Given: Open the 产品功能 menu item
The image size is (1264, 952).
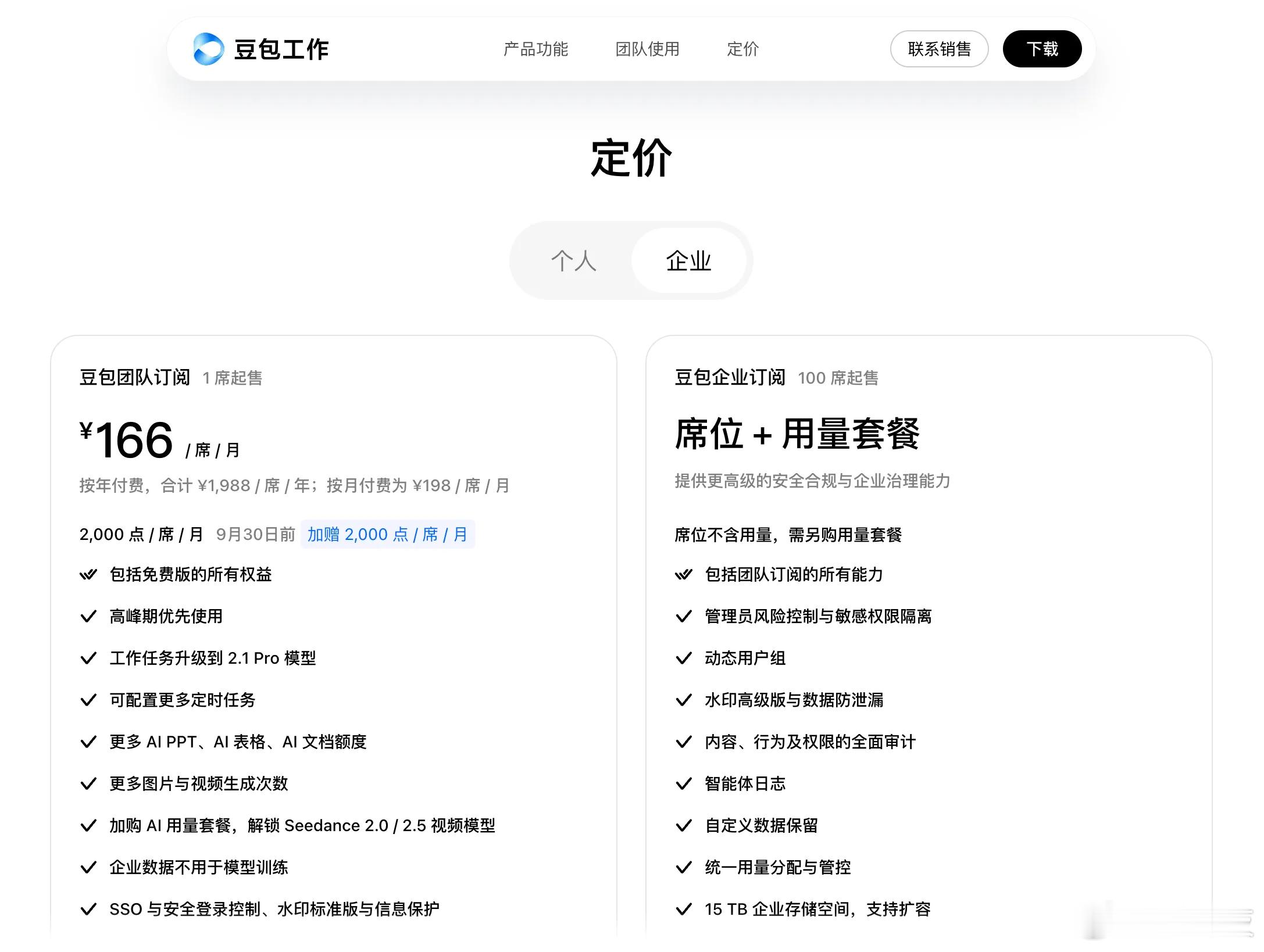Looking at the screenshot, I should pos(535,49).
